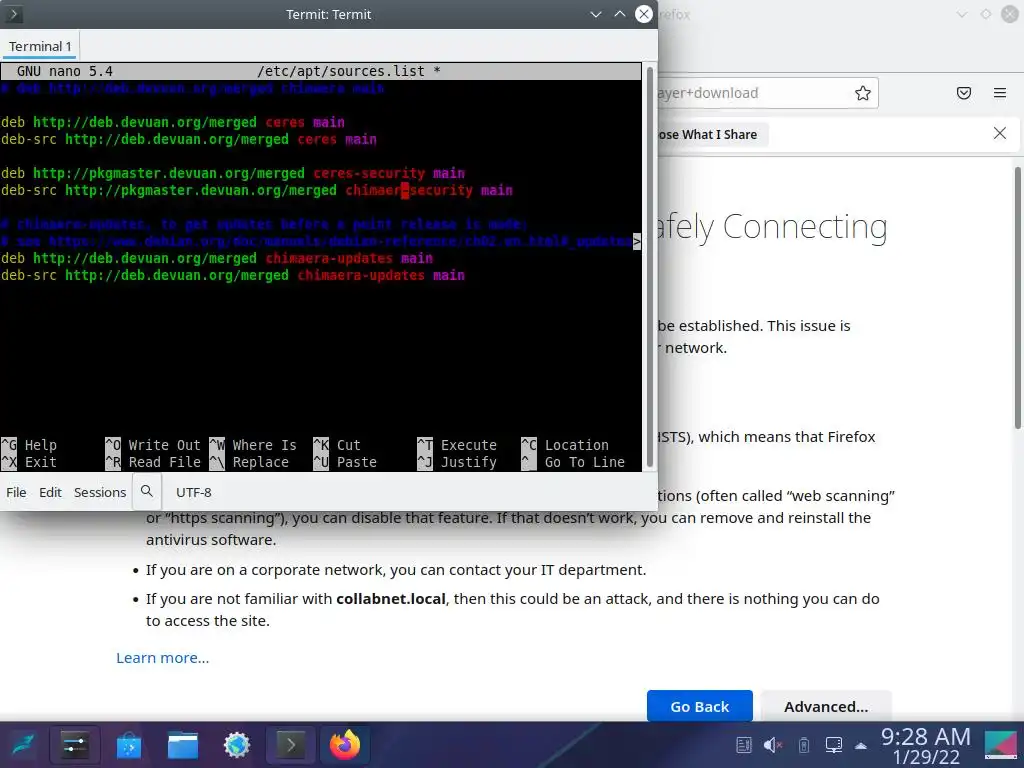The image size is (1024, 768).
Task: Click nano Location shortcut label
Action: (577, 445)
